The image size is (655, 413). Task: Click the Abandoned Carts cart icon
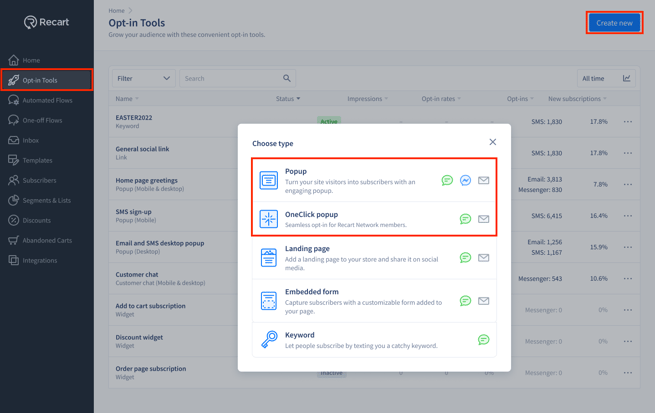[x=13, y=241]
